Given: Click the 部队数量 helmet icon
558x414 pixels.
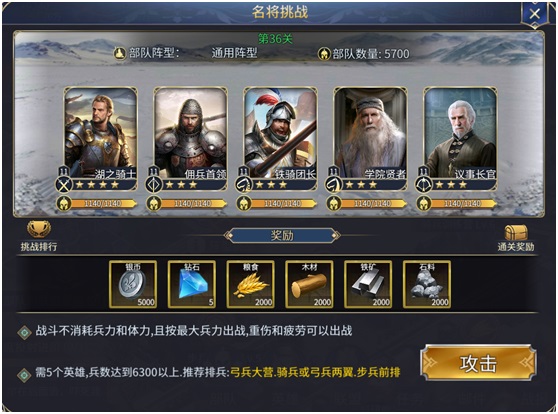Looking at the screenshot, I should [x=324, y=54].
